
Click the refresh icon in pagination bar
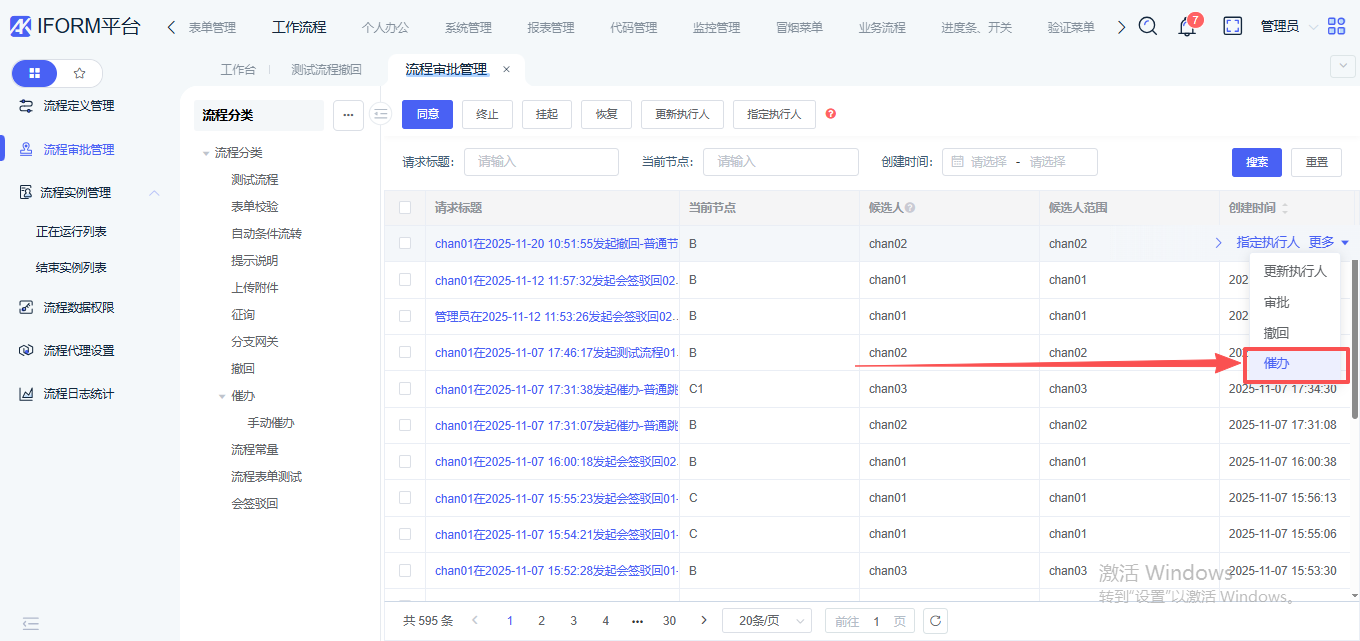point(935,621)
